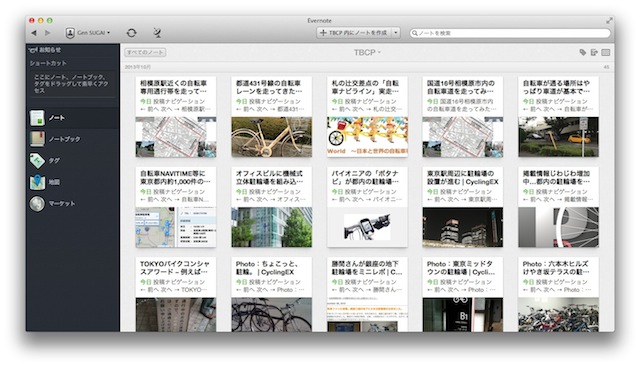This screenshot has height=367, width=640.
Task: Click the tag filter icon above notes
Action: coord(582,52)
